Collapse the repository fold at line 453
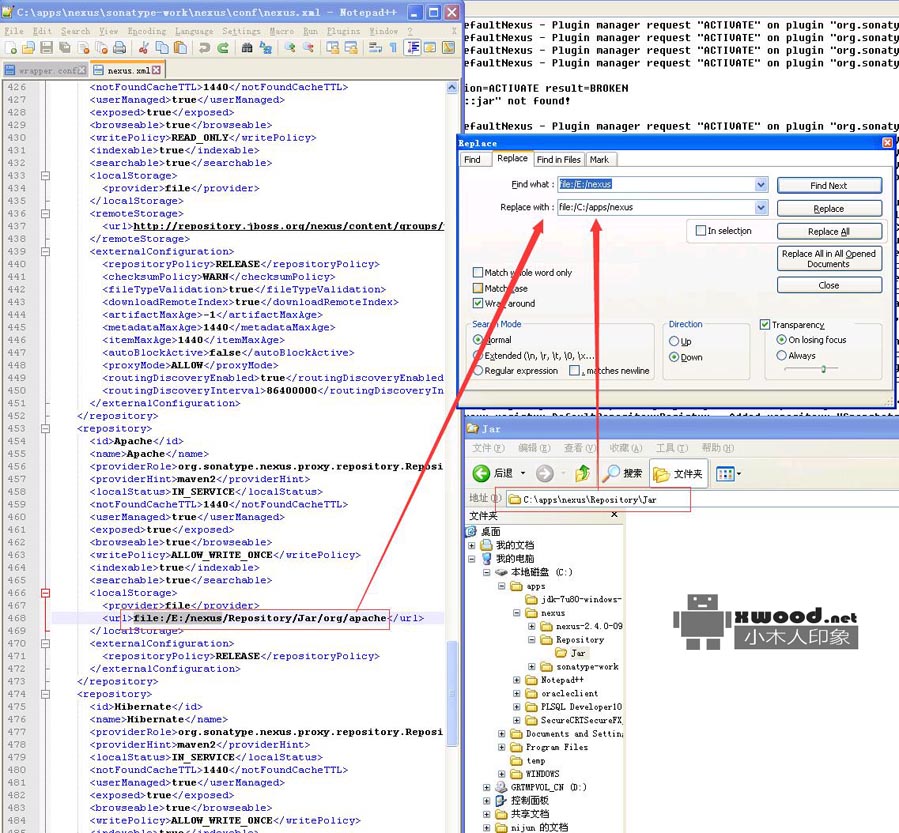The width and height of the screenshot is (899, 833). coord(46,429)
